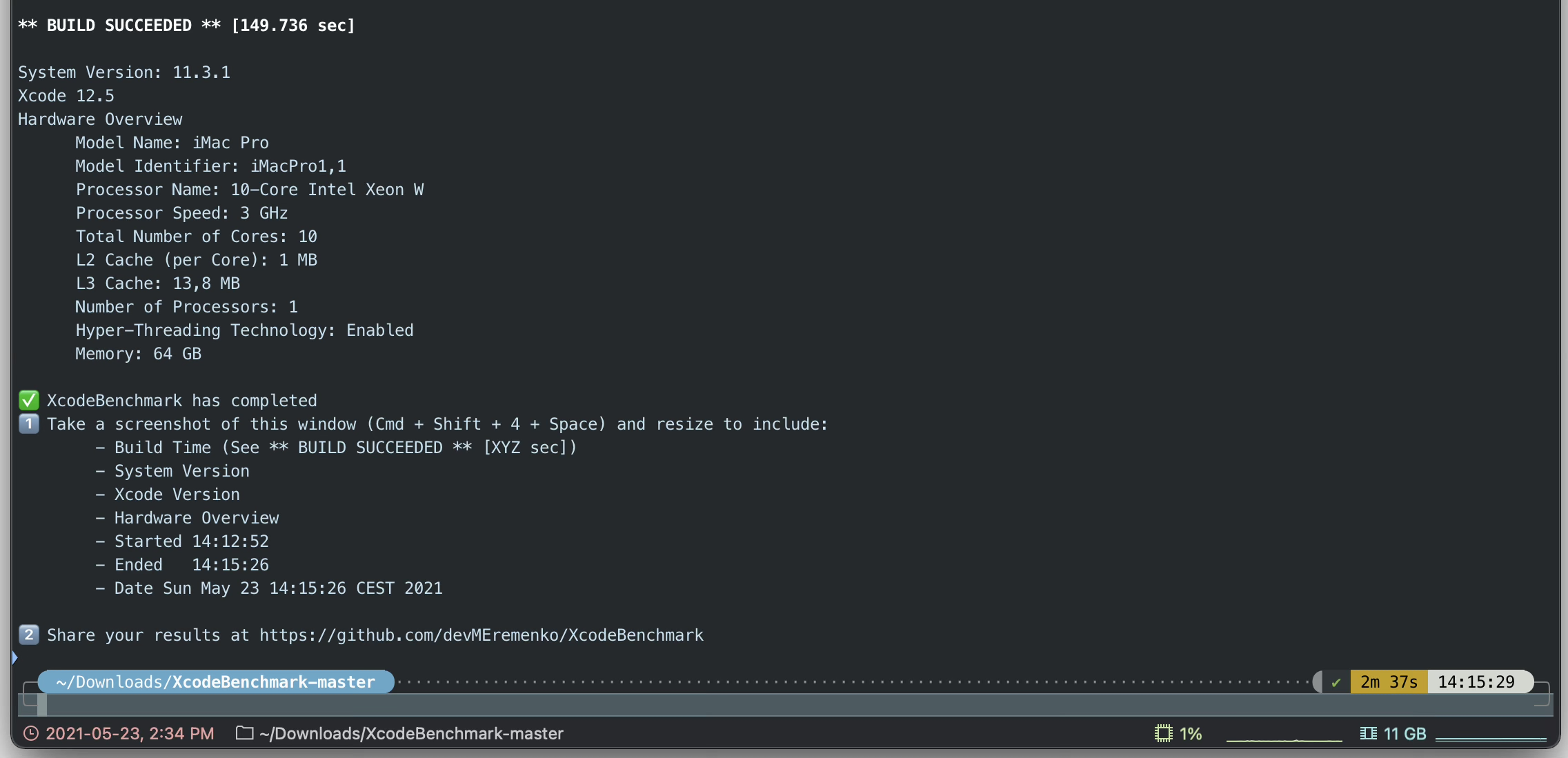Screen dimensions: 1568x758
Task: Click the 14:15:29 prompt time segment
Action: click(1476, 682)
